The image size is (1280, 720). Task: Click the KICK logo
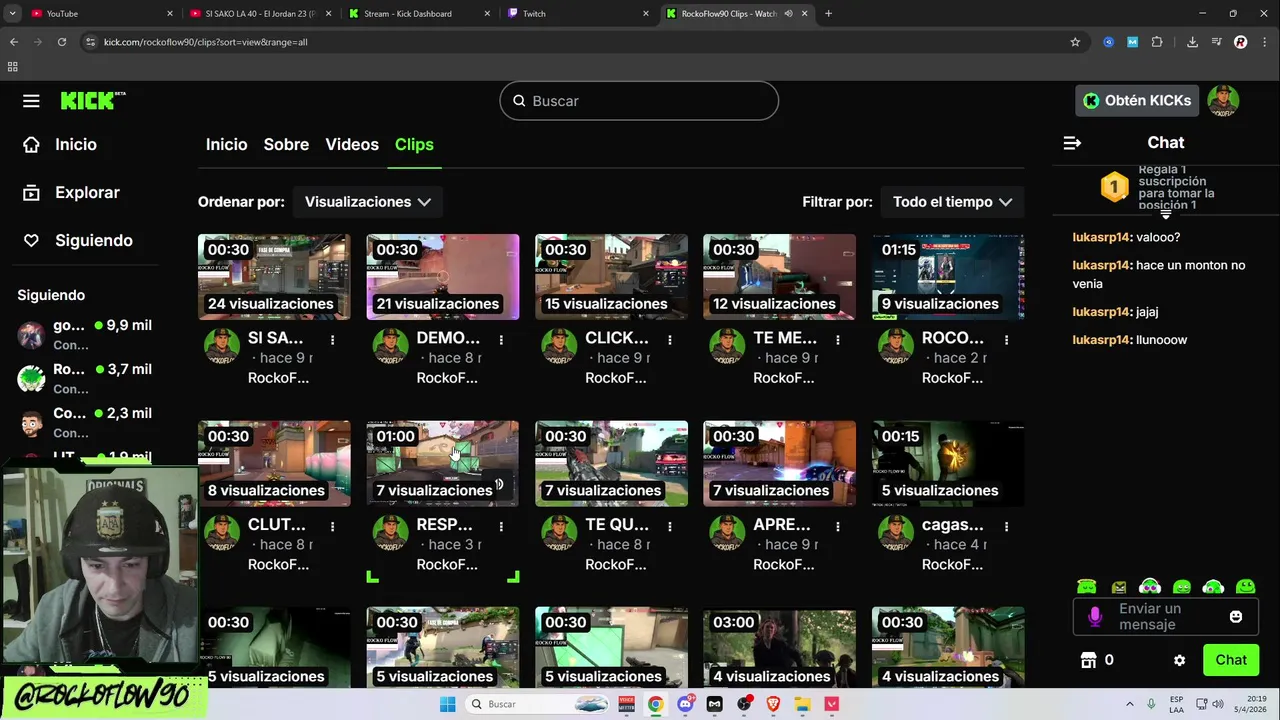93,100
